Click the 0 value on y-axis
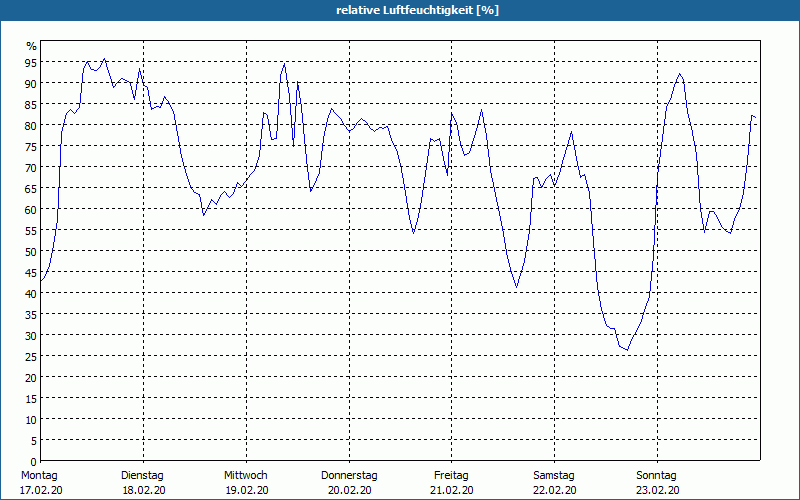This screenshot has width=800, height=500. click(x=34, y=462)
